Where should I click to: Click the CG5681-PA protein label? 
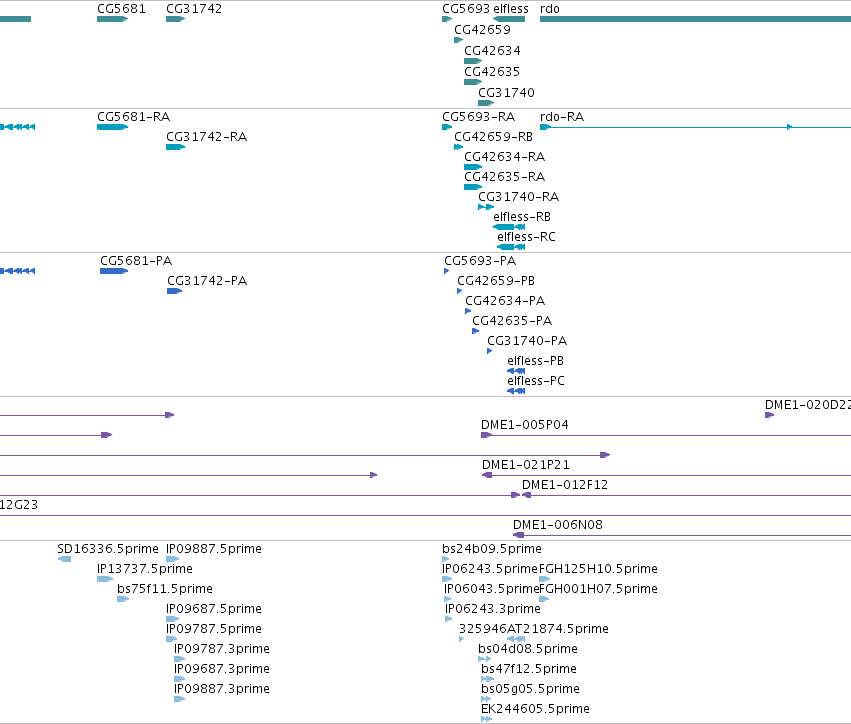[x=136, y=261]
